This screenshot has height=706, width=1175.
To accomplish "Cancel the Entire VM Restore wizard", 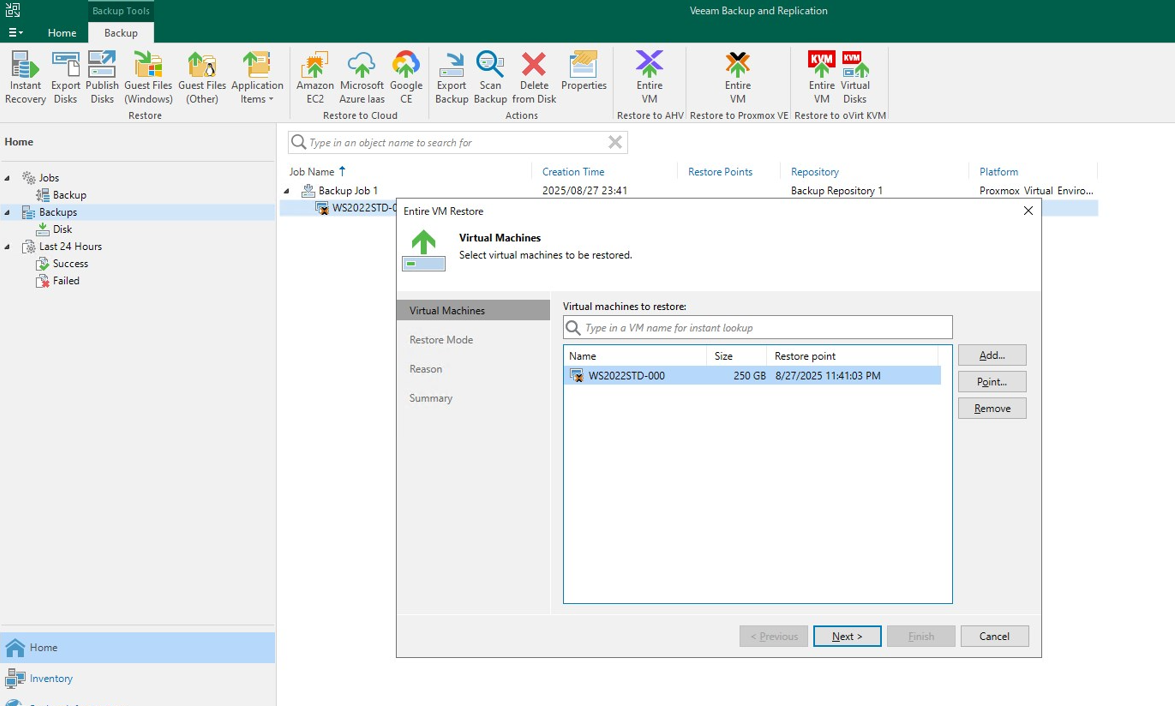I will [x=994, y=636].
